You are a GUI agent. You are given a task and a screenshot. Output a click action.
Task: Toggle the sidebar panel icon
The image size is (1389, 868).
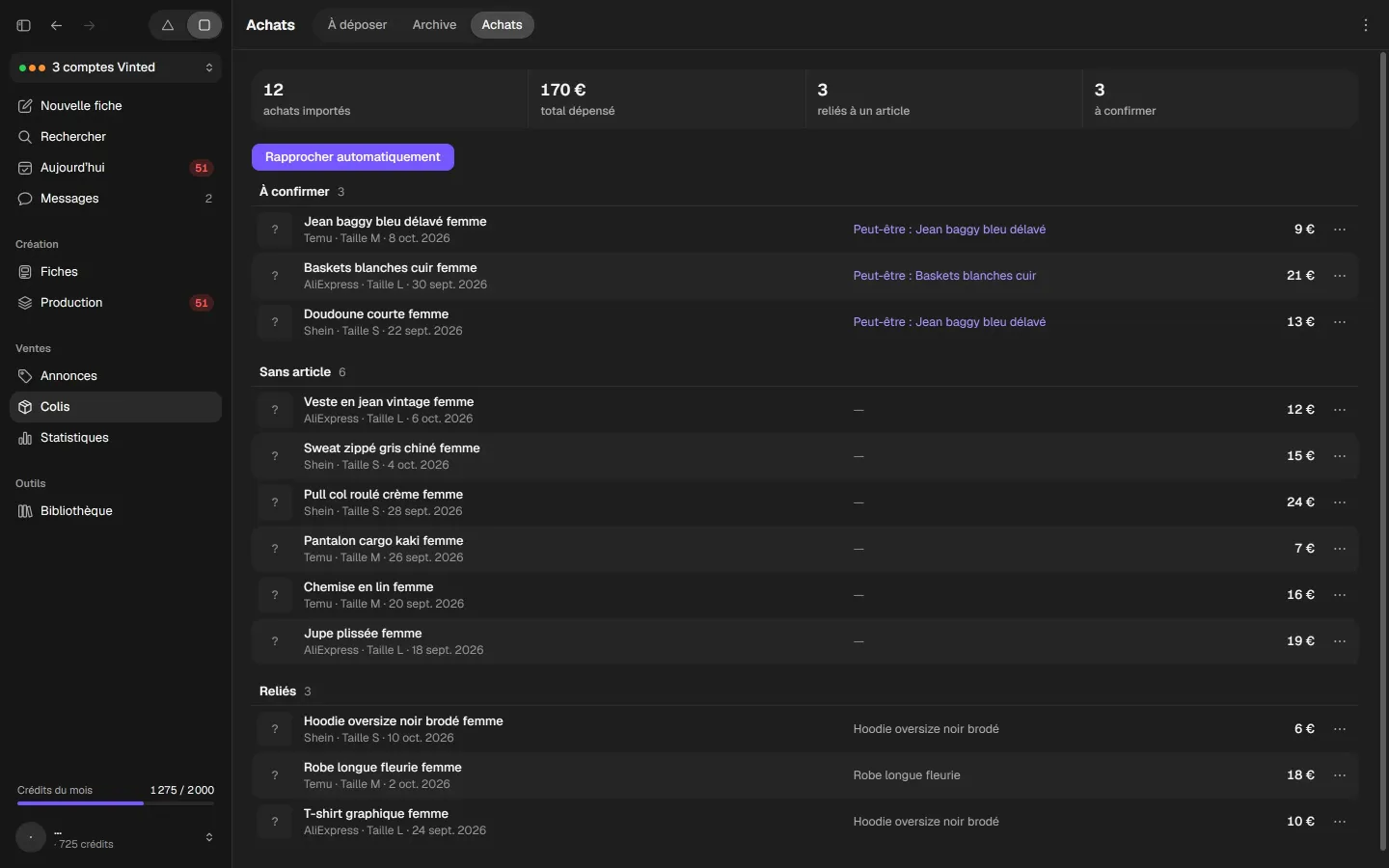[24, 25]
